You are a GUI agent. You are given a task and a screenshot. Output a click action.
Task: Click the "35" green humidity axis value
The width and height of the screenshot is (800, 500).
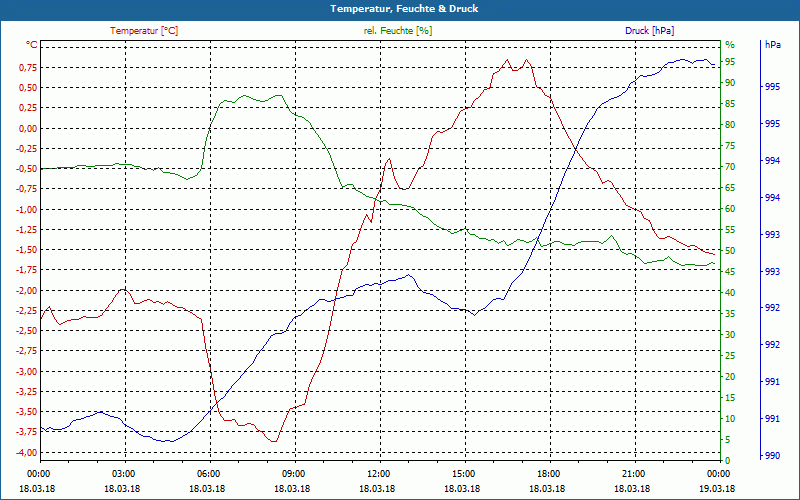coord(730,314)
